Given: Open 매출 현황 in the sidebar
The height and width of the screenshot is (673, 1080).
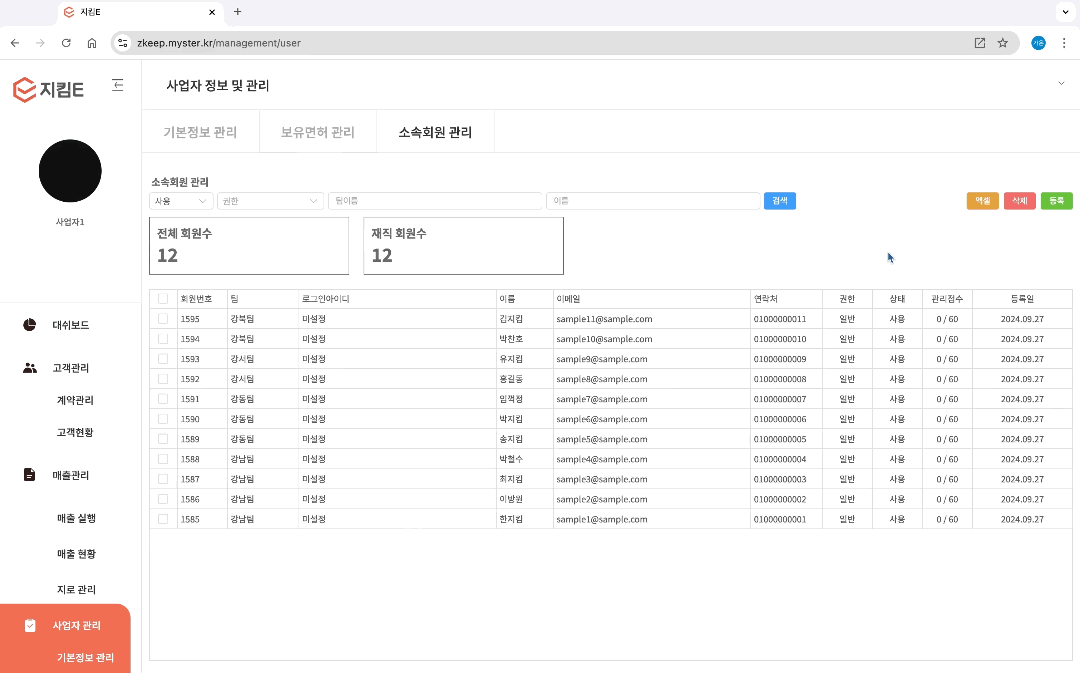Looking at the screenshot, I should [x=76, y=554].
